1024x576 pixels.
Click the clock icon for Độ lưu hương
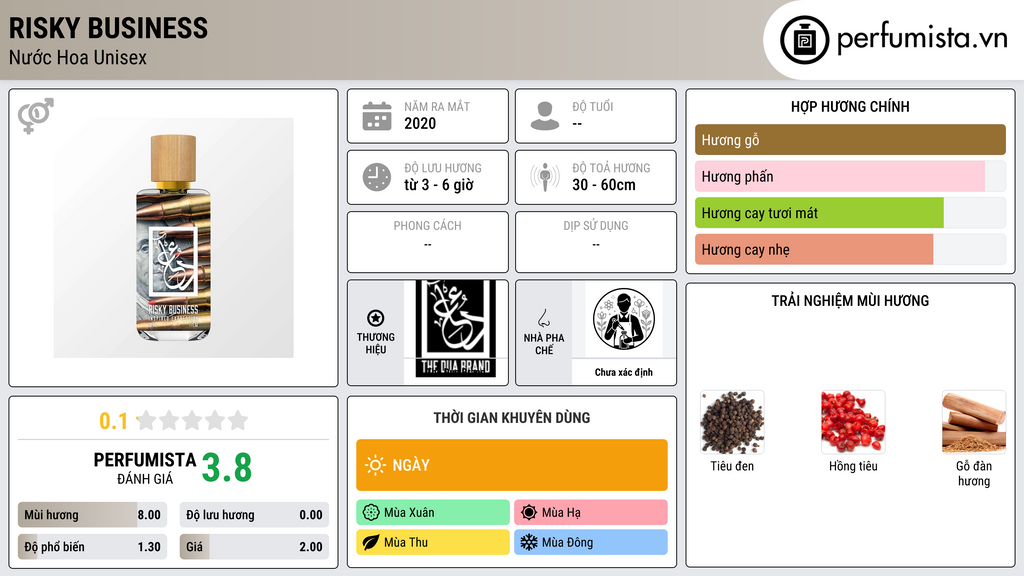click(377, 177)
